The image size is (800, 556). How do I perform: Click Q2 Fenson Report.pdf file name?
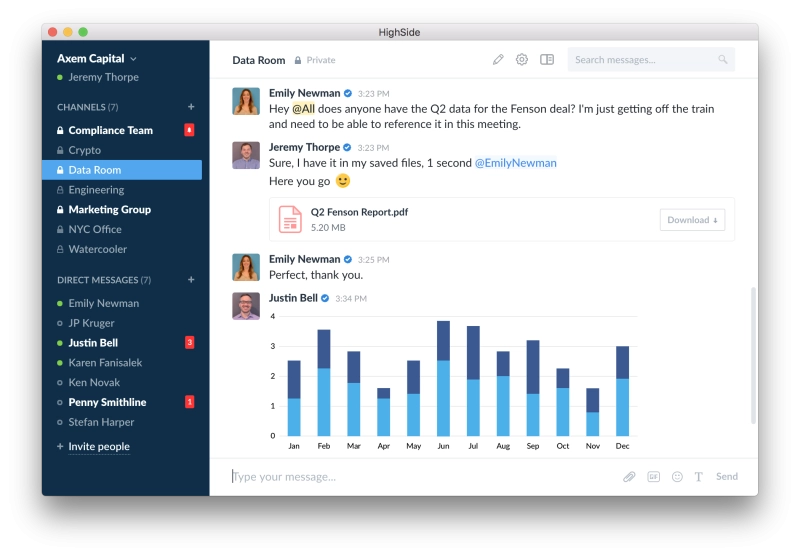click(359, 212)
